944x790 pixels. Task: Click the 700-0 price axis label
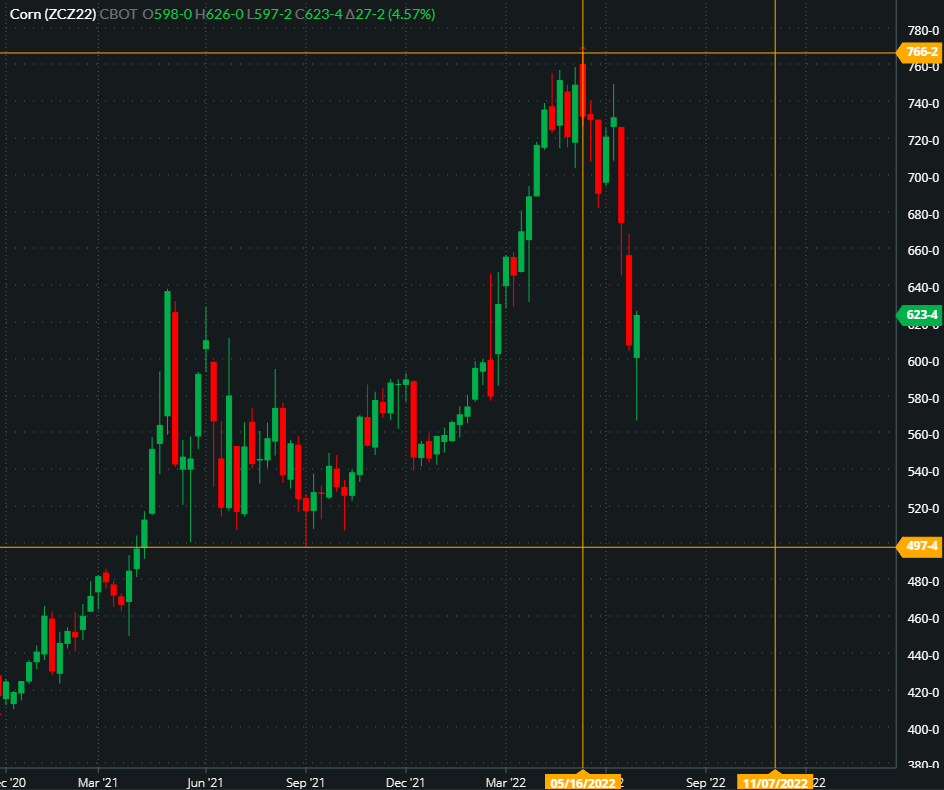coord(923,177)
